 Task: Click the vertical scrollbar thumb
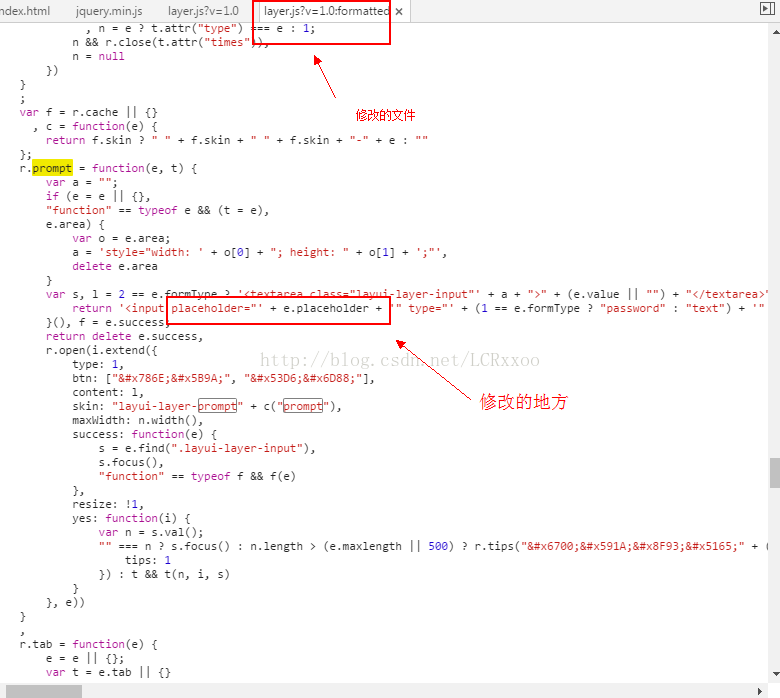point(775,473)
